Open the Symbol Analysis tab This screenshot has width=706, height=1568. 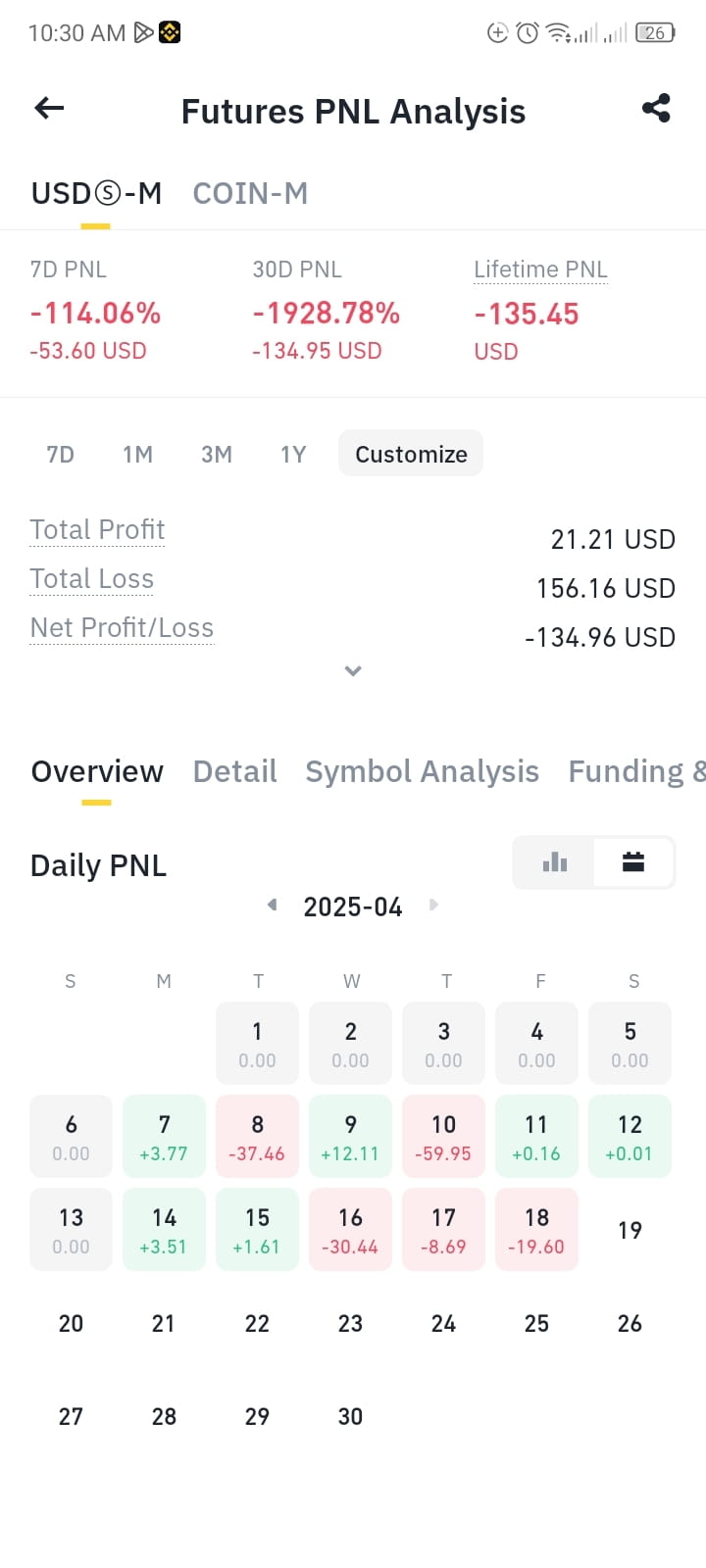click(x=422, y=772)
